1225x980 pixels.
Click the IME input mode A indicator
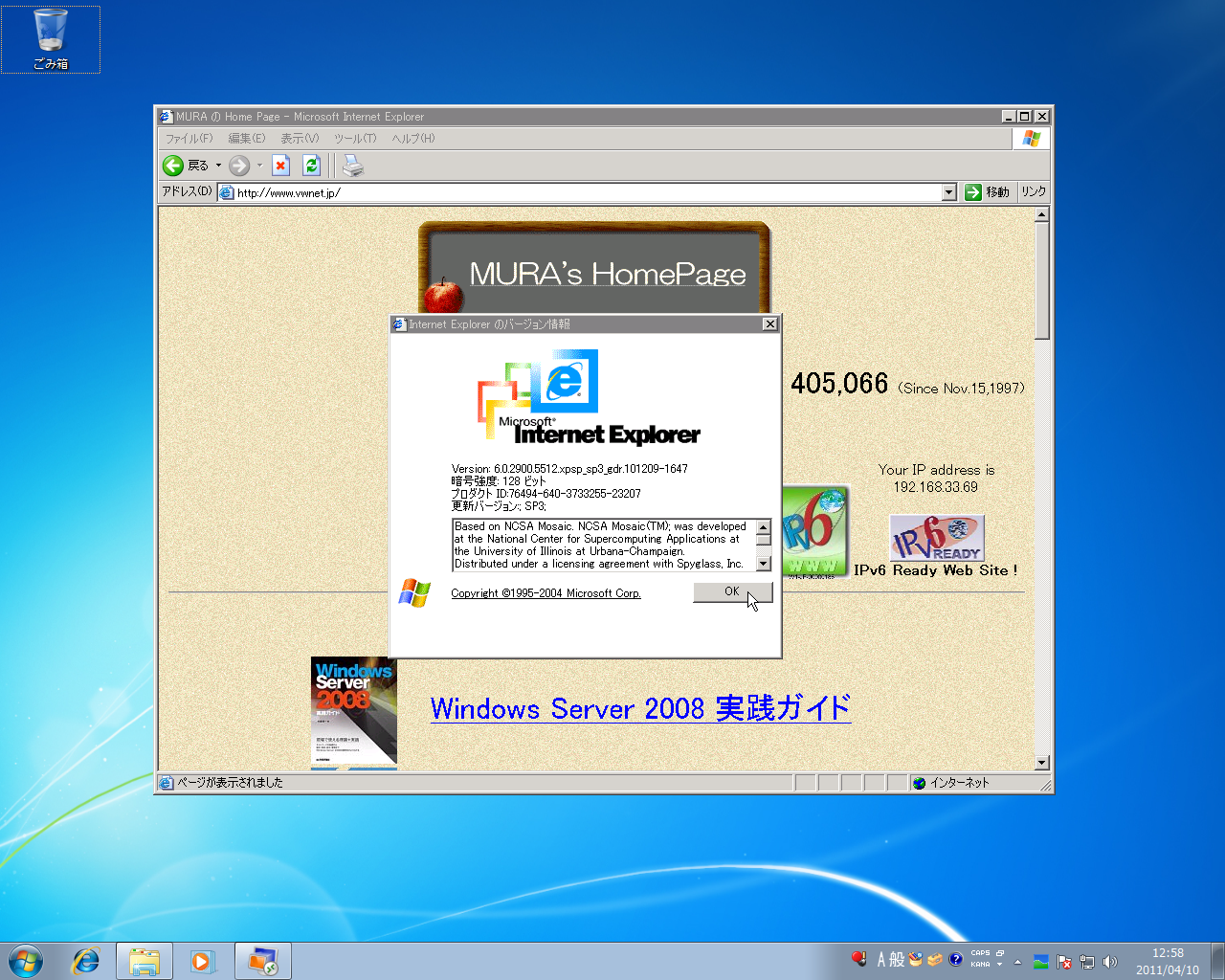coord(881,959)
